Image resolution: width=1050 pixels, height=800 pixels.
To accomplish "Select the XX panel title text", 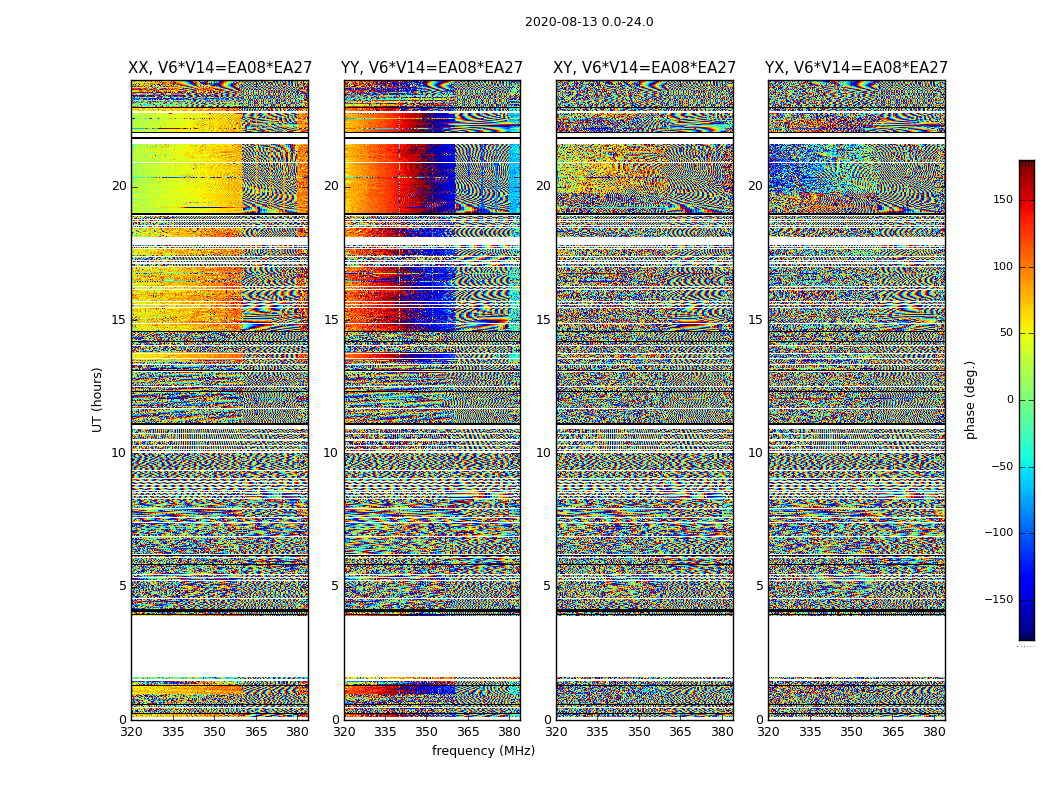I will (x=220, y=68).
